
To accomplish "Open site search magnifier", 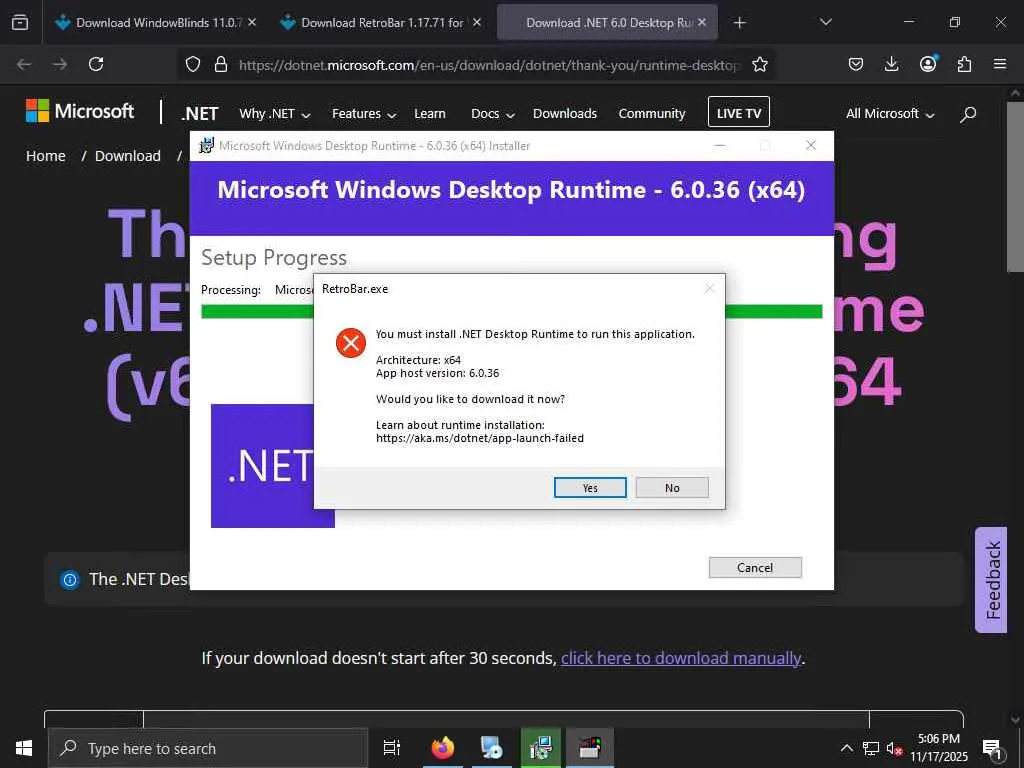I will point(968,114).
